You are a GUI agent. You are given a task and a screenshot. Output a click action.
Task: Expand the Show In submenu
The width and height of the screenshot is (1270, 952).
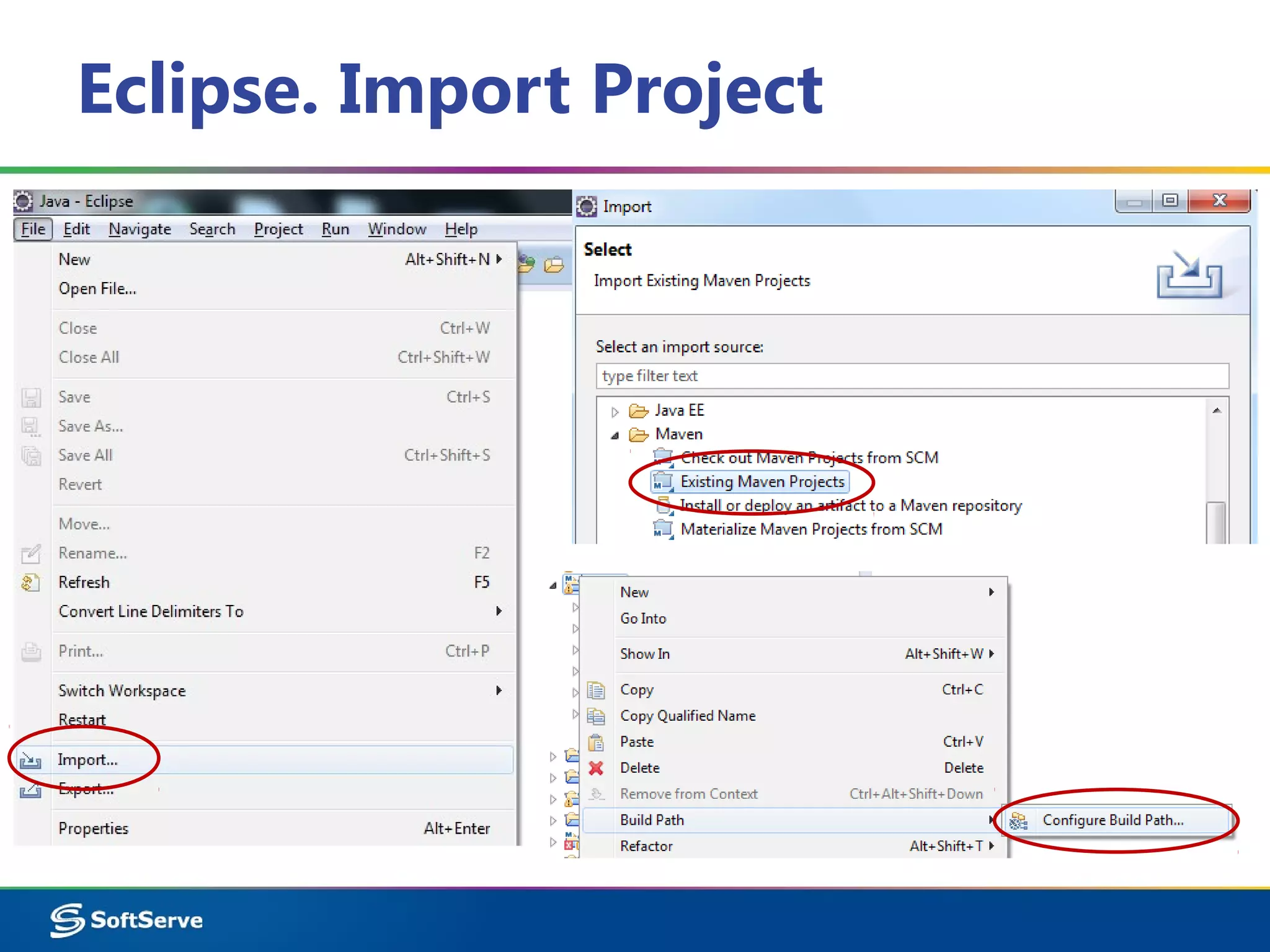pyautogui.click(x=807, y=654)
